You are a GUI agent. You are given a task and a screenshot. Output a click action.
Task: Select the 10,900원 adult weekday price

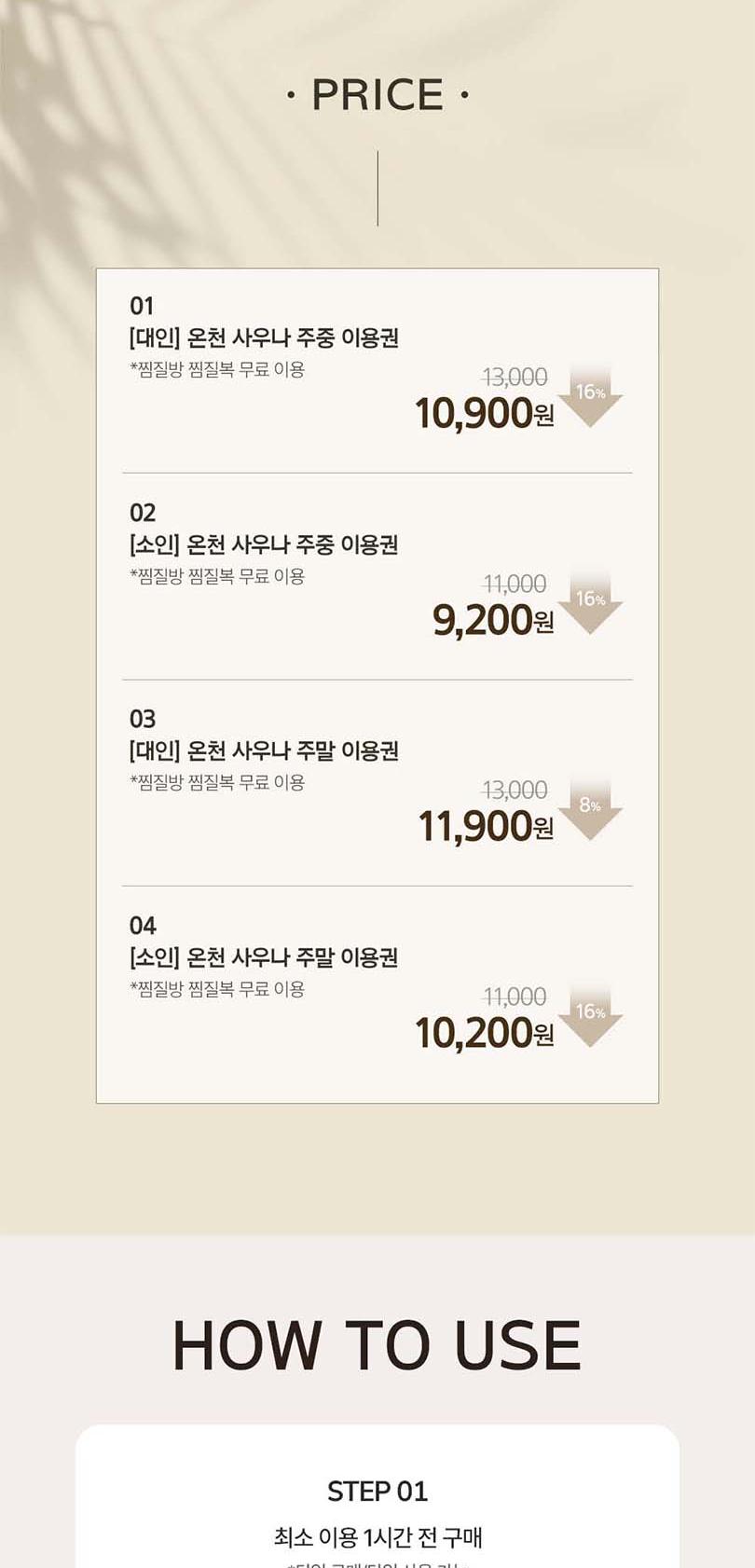(484, 413)
